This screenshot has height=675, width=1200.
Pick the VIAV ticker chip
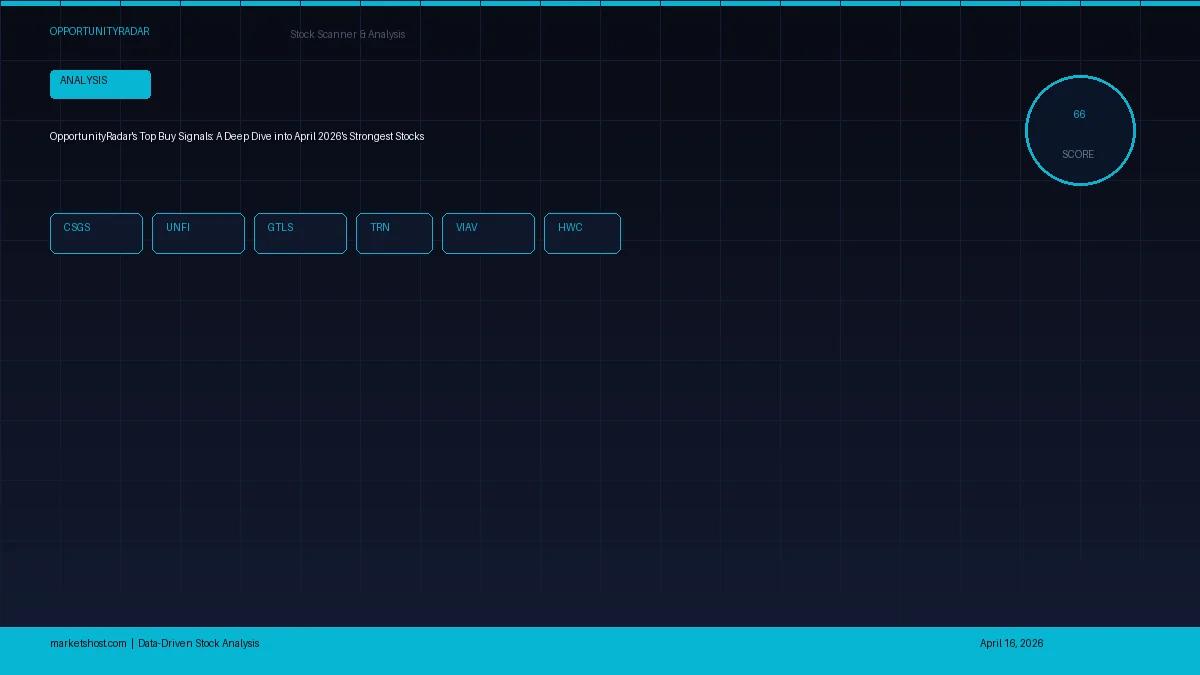(x=488, y=233)
